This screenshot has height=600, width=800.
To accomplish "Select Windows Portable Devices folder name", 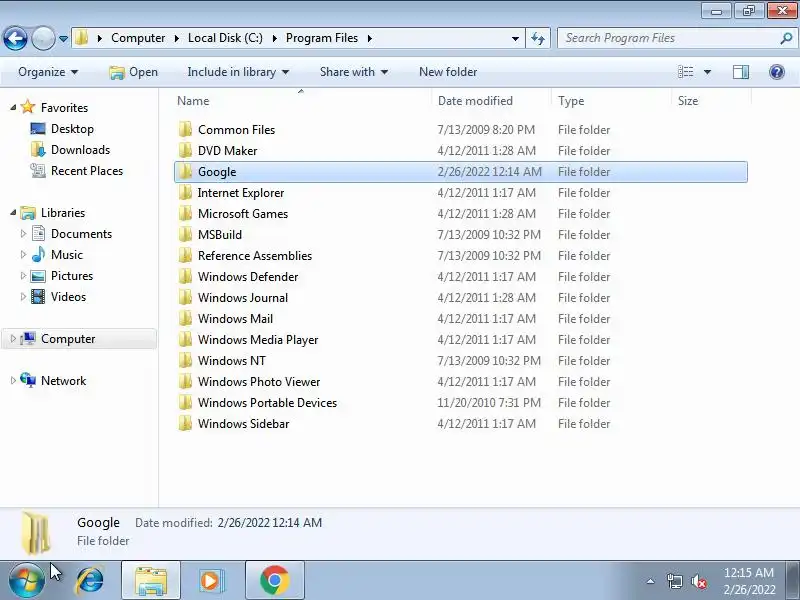I will 267,403.
